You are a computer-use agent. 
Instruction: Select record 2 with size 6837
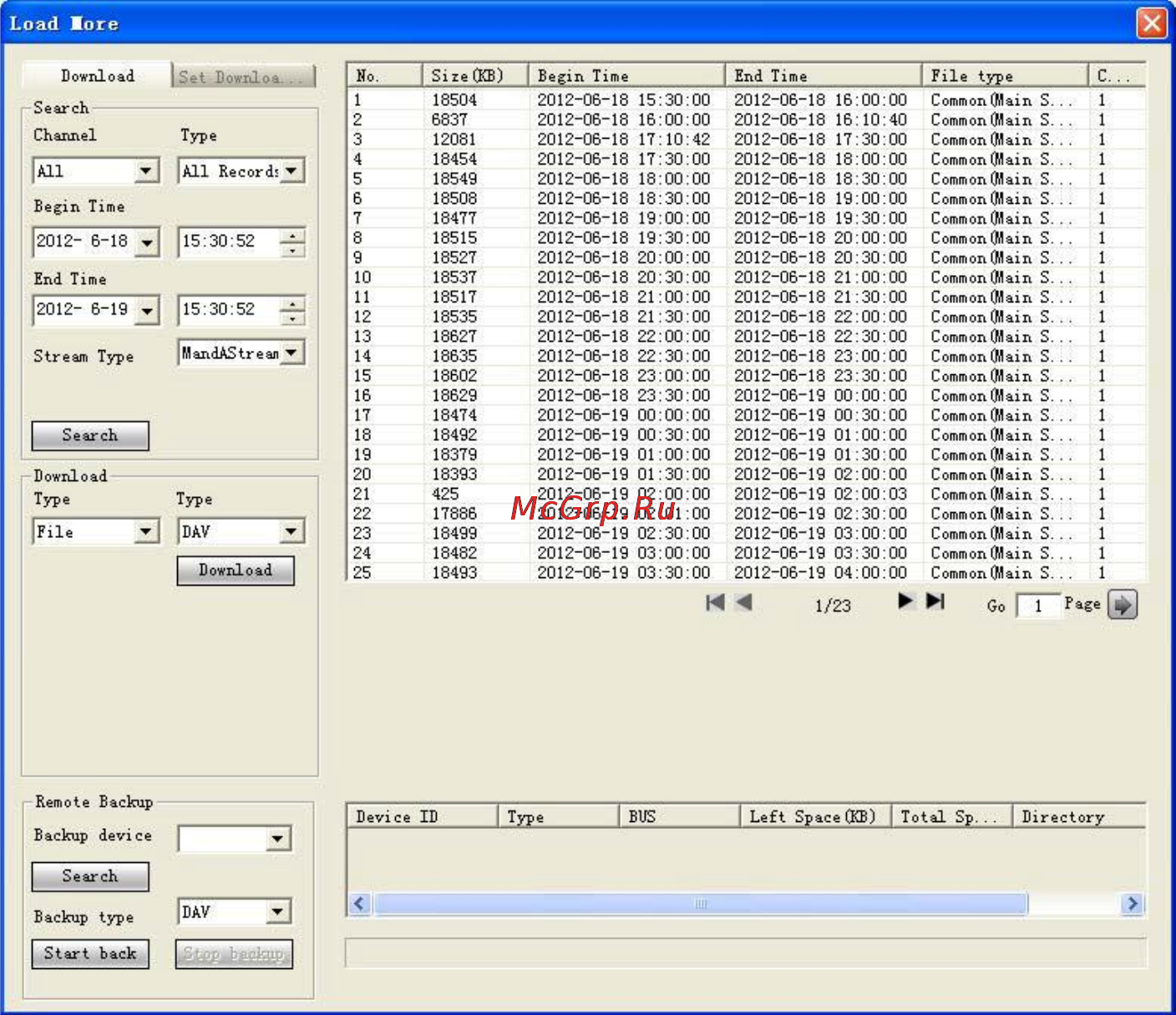[746, 119]
